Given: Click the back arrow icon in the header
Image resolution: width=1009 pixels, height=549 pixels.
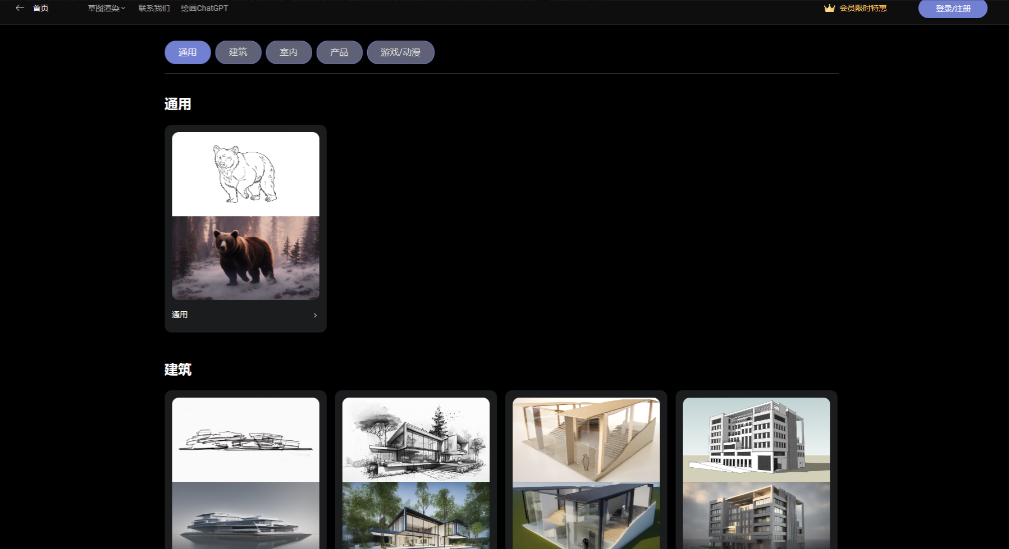Looking at the screenshot, I should pos(20,8).
